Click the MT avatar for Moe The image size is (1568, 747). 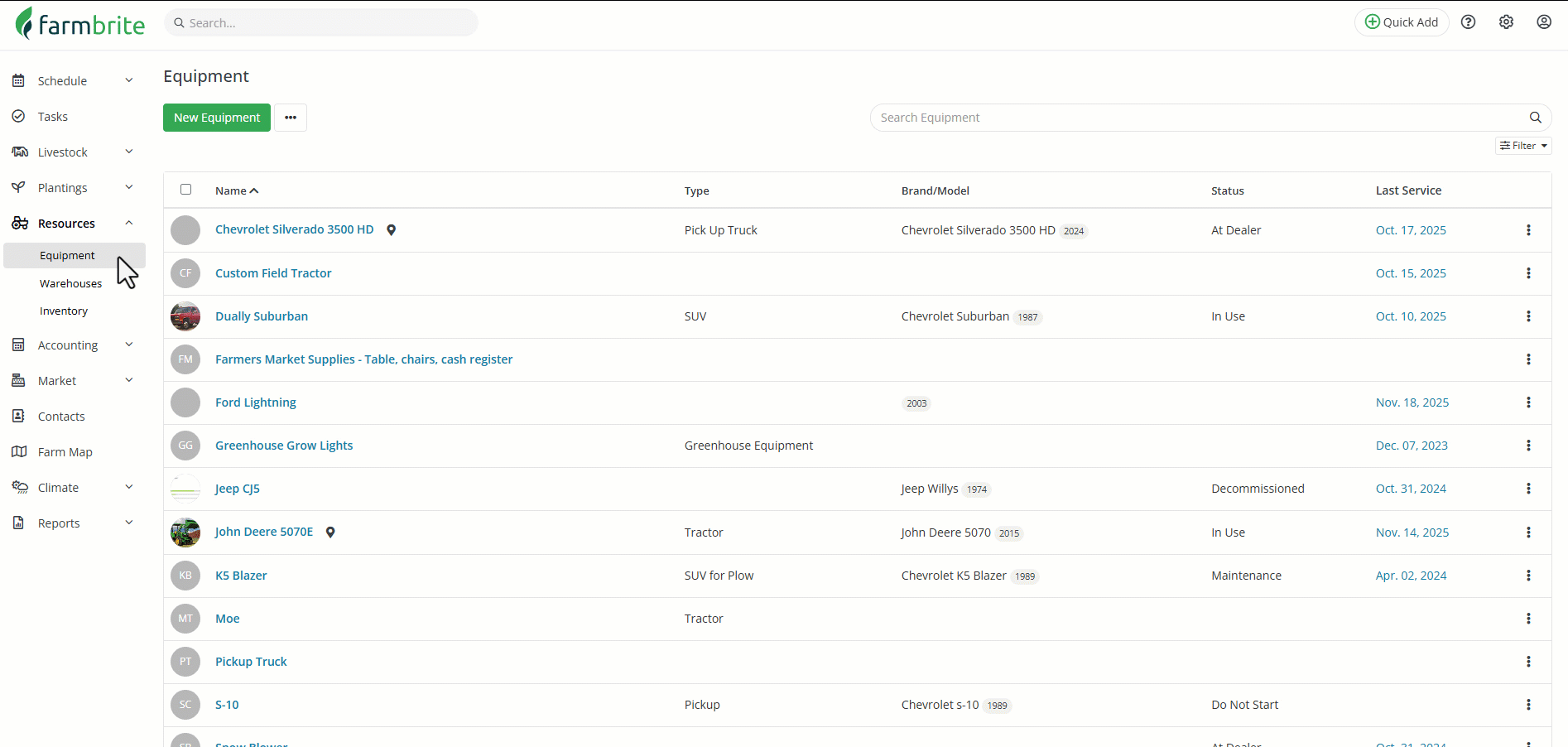click(x=185, y=619)
